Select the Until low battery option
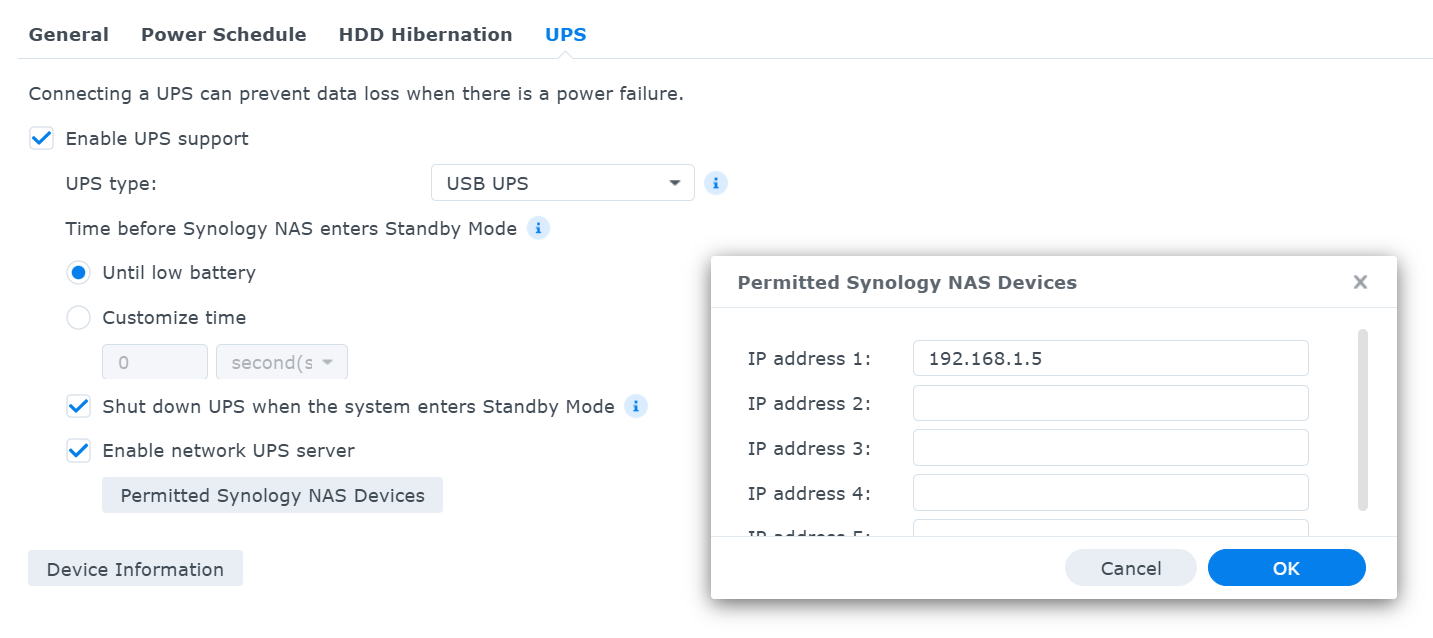The height and width of the screenshot is (638, 1433). coord(78,272)
